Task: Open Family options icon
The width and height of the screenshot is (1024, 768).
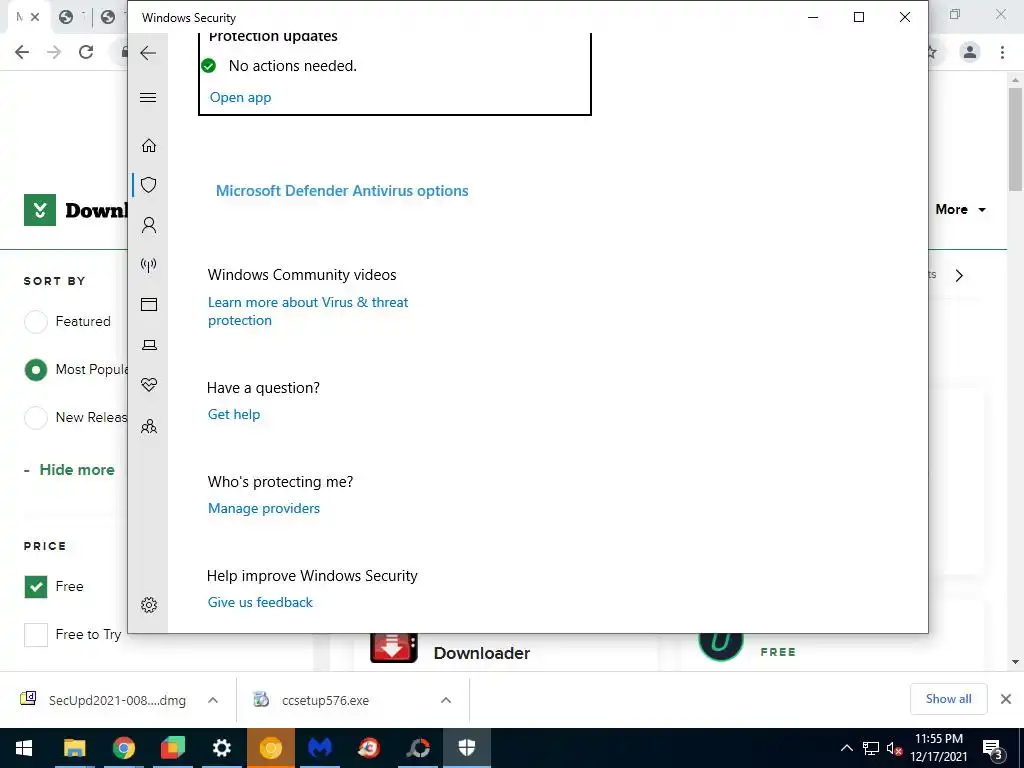Action: coord(149,426)
